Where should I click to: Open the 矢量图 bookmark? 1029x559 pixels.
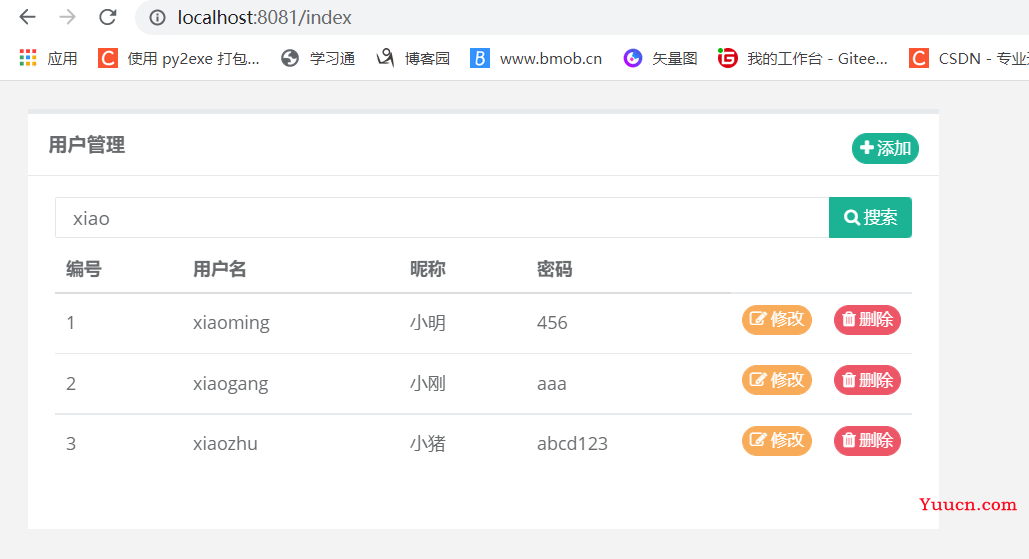coord(660,58)
